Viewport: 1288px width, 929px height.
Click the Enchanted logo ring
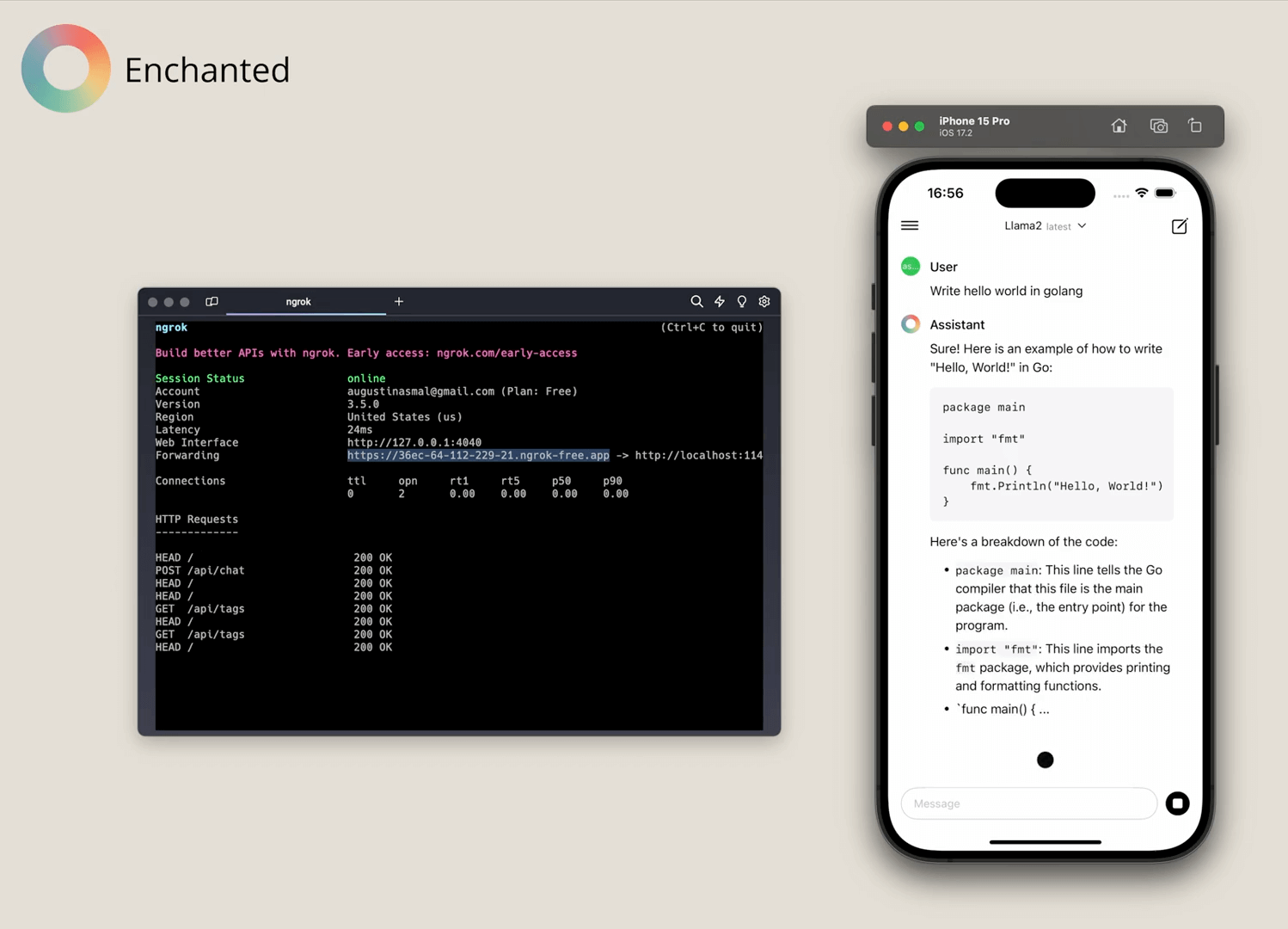click(66, 69)
